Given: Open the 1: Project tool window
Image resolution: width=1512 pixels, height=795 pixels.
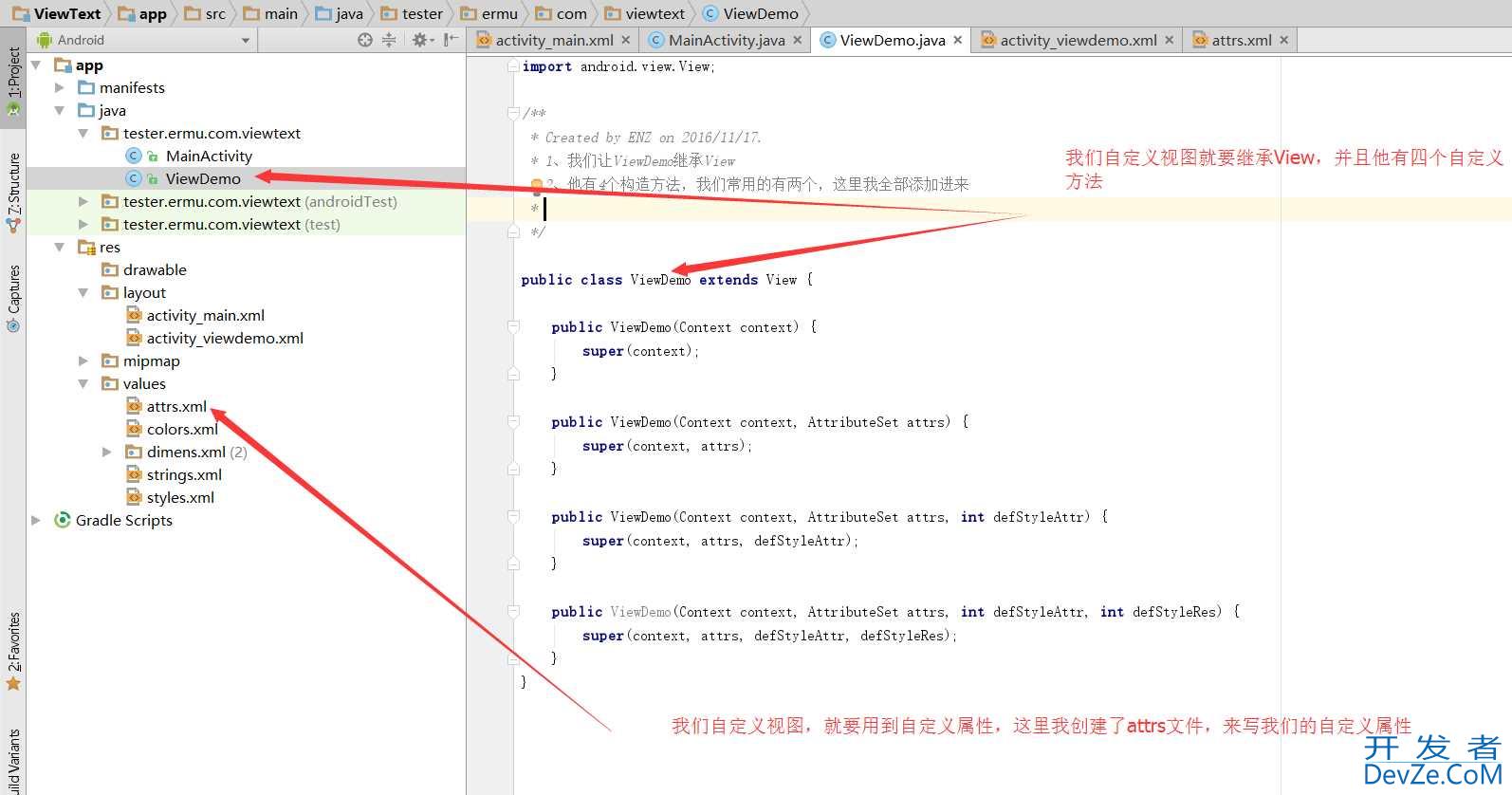Looking at the screenshot, I should point(13,81).
